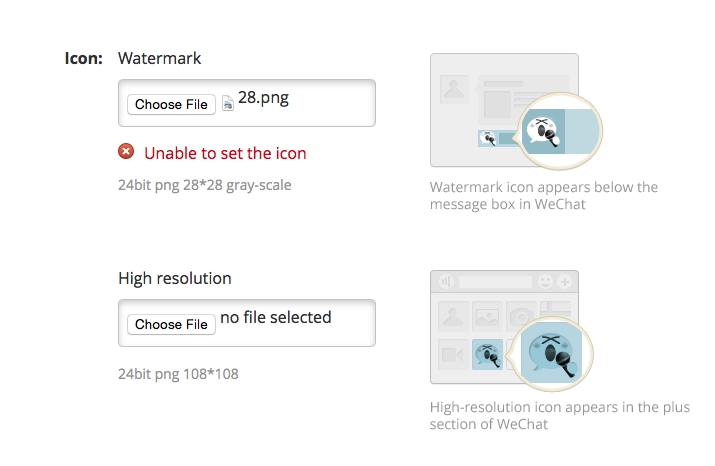
Task: Click the red error icon beside 'Unable to set the icon'
Action: (x=126, y=152)
